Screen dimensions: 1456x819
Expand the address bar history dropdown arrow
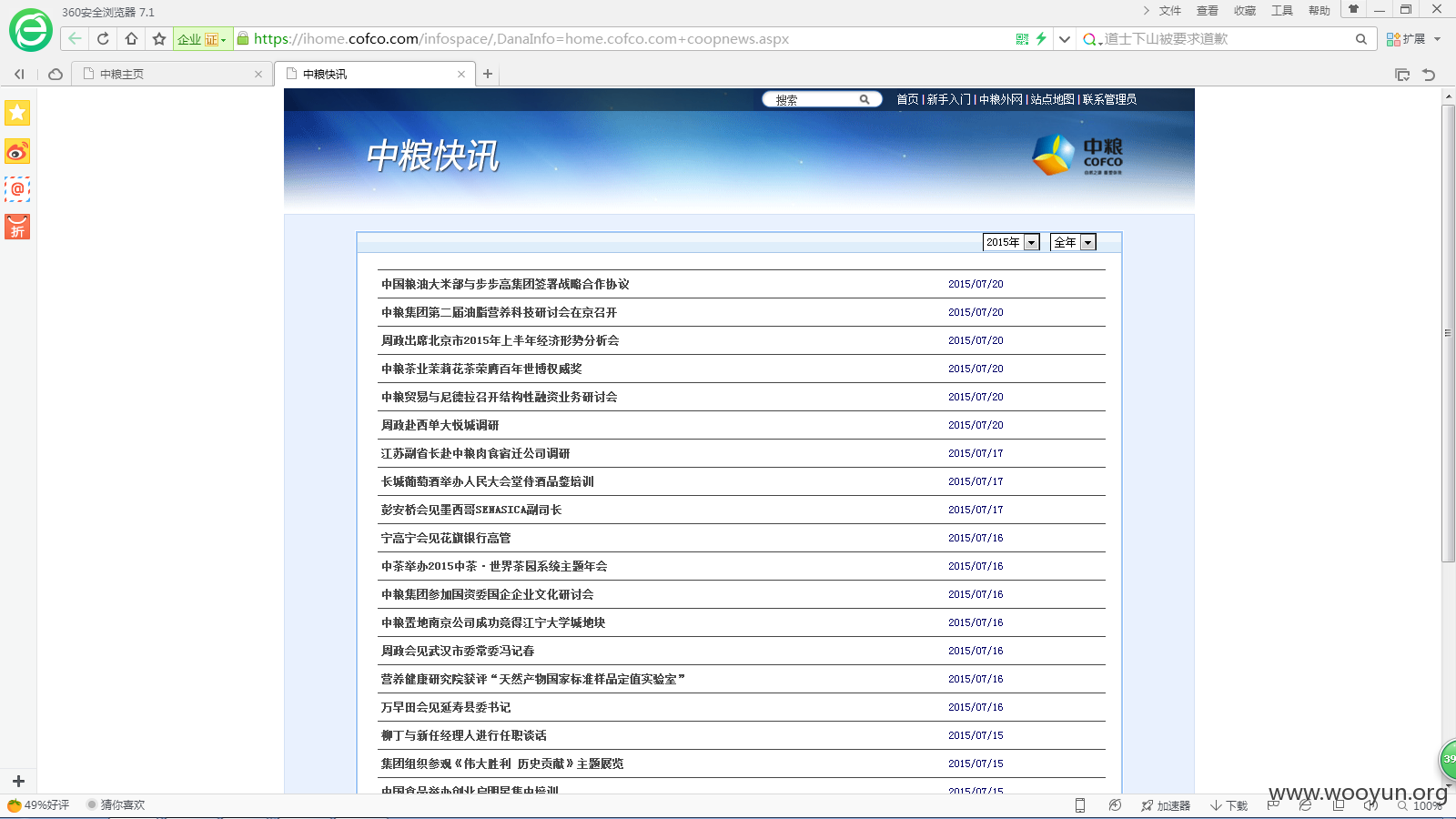(x=1065, y=39)
